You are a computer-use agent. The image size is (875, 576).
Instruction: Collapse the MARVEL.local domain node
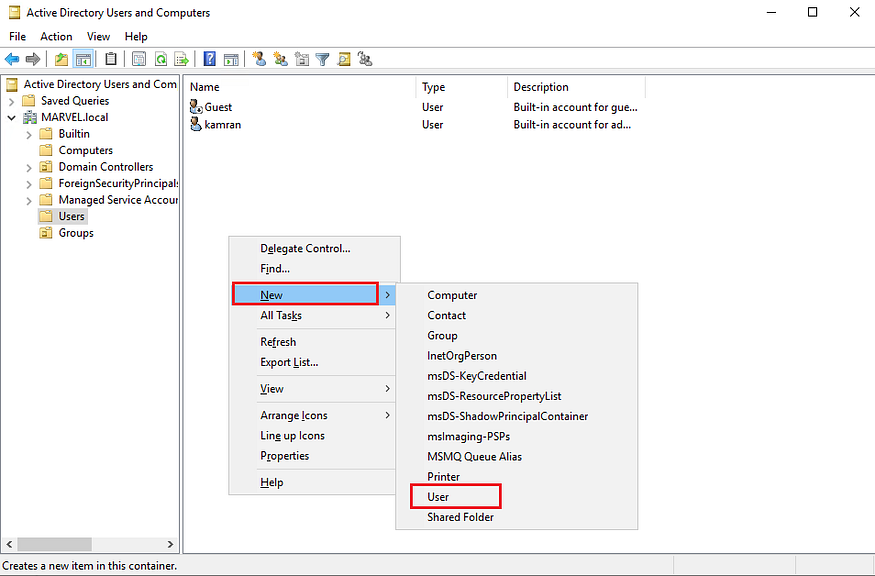coord(9,117)
